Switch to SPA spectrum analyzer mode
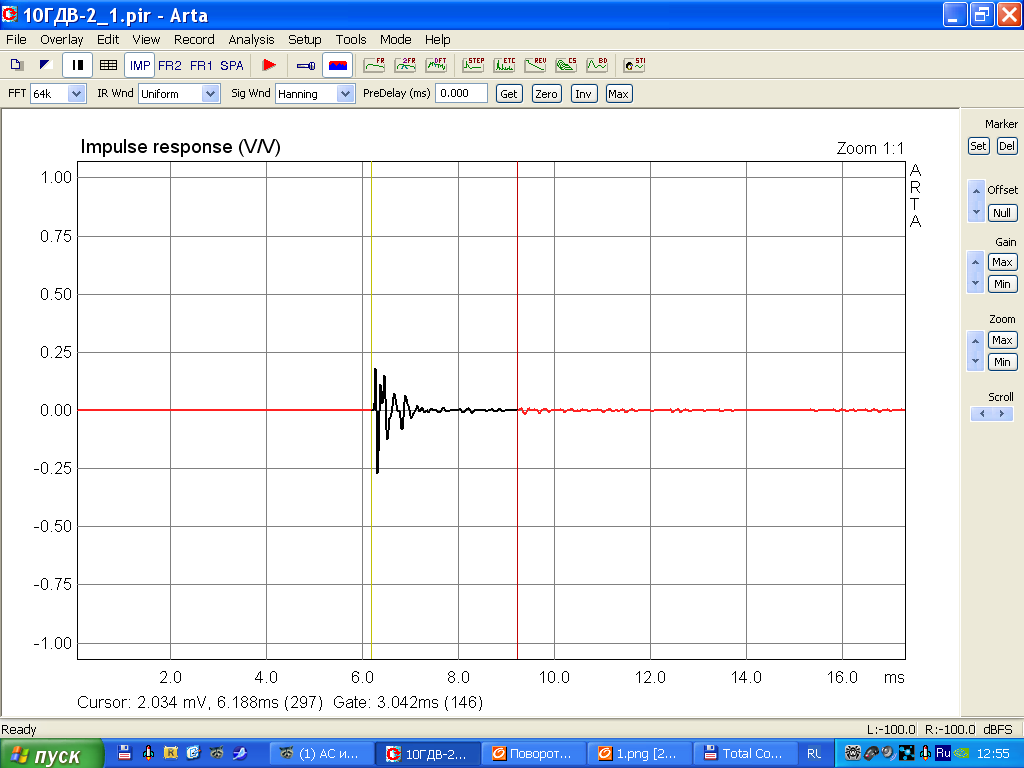The image size is (1024, 768). (232, 65)
